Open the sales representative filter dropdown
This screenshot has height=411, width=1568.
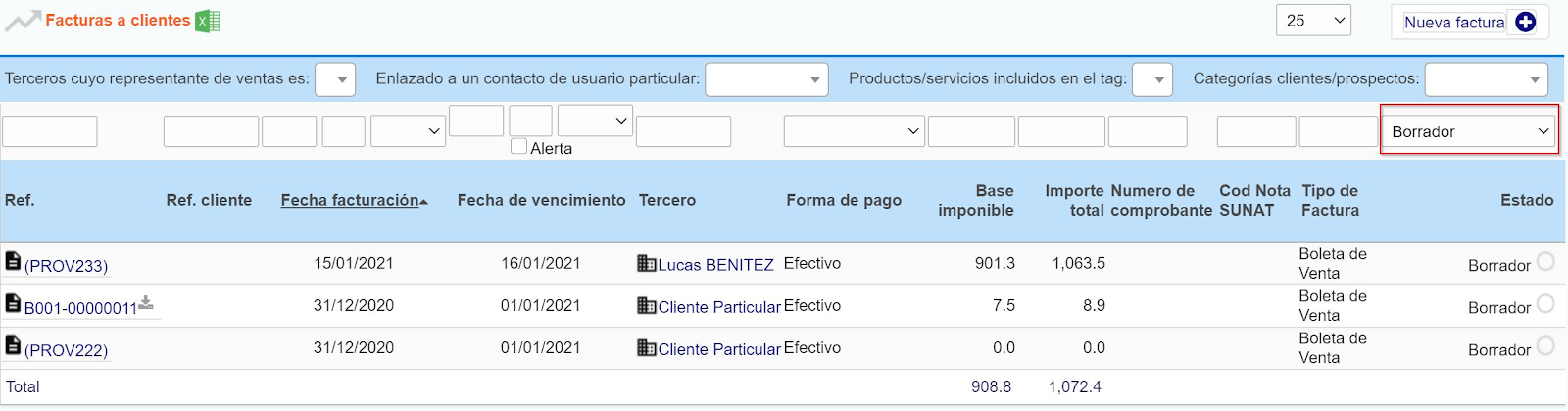coord(335,79)
